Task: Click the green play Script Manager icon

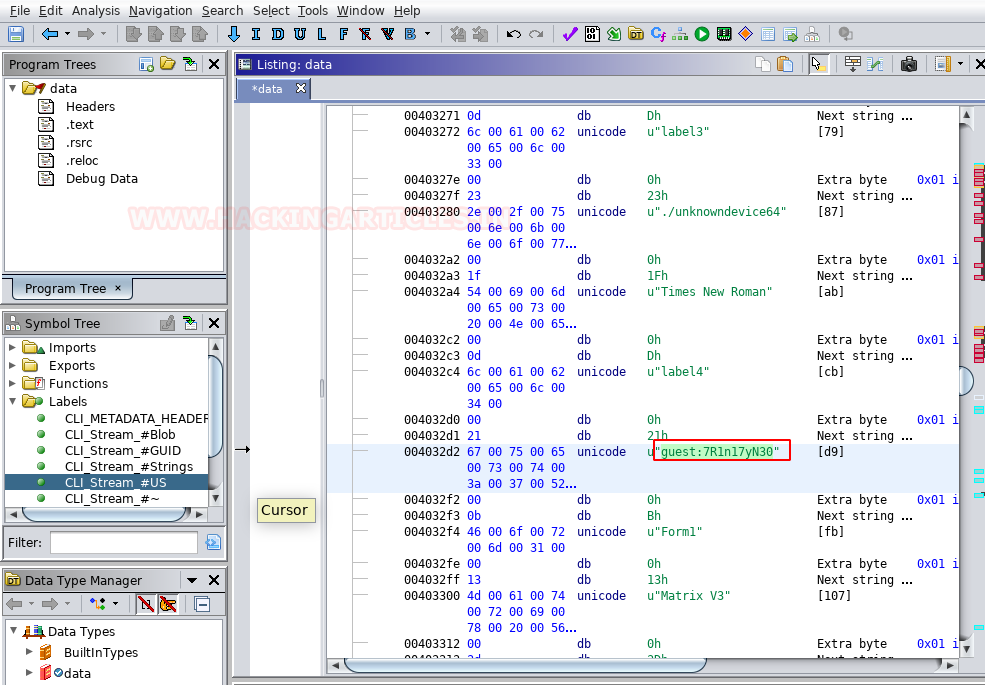Action: [x=702, y=34]
